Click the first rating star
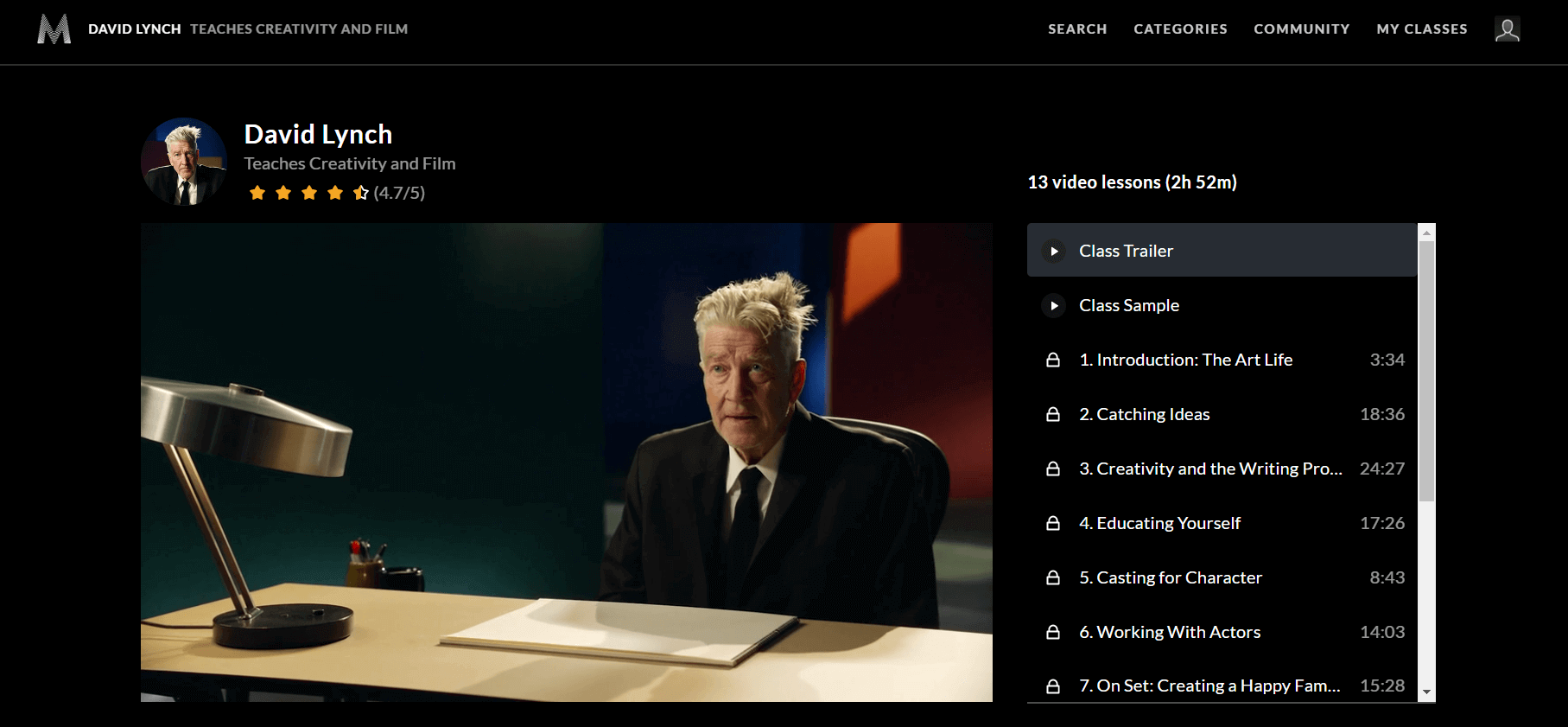Image resolution: width=1568 pixels, height=727 pixels. [257, 193]
